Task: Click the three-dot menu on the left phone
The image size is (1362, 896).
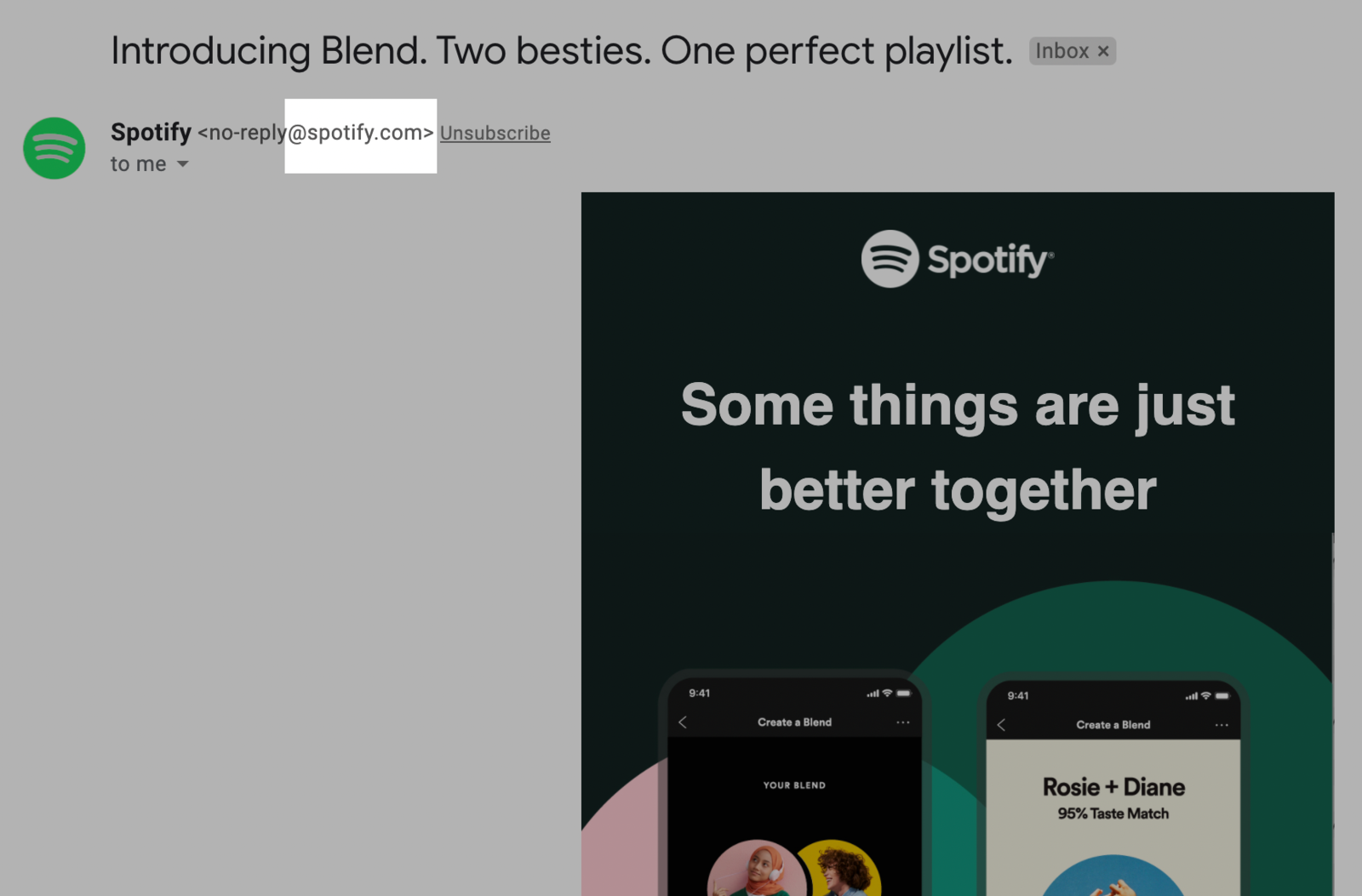Action: click(903, 722)
